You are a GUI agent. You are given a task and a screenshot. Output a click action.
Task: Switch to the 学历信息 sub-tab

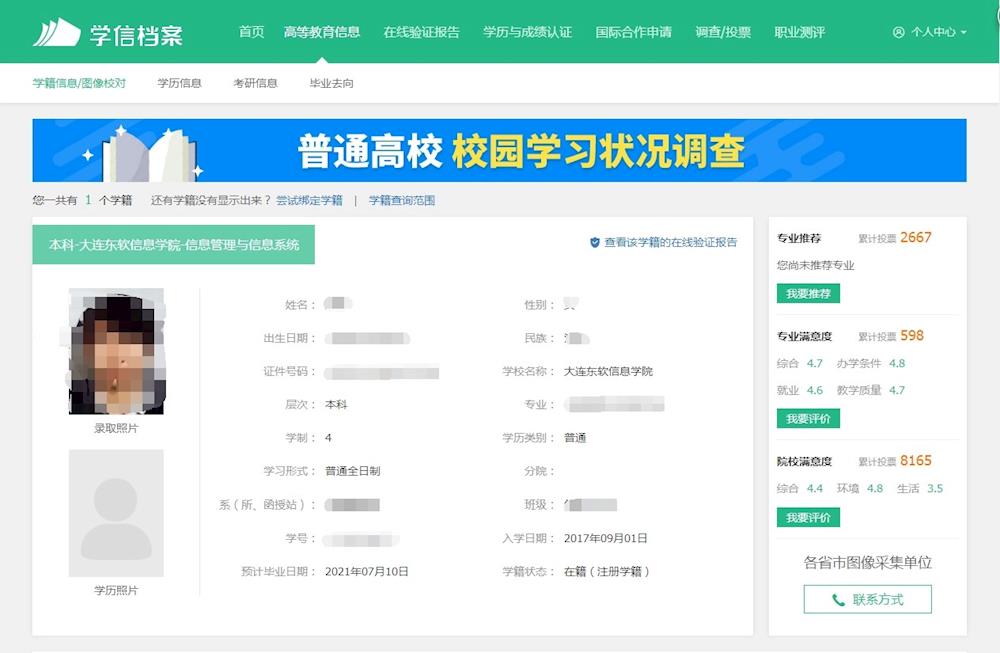[179, 83]
